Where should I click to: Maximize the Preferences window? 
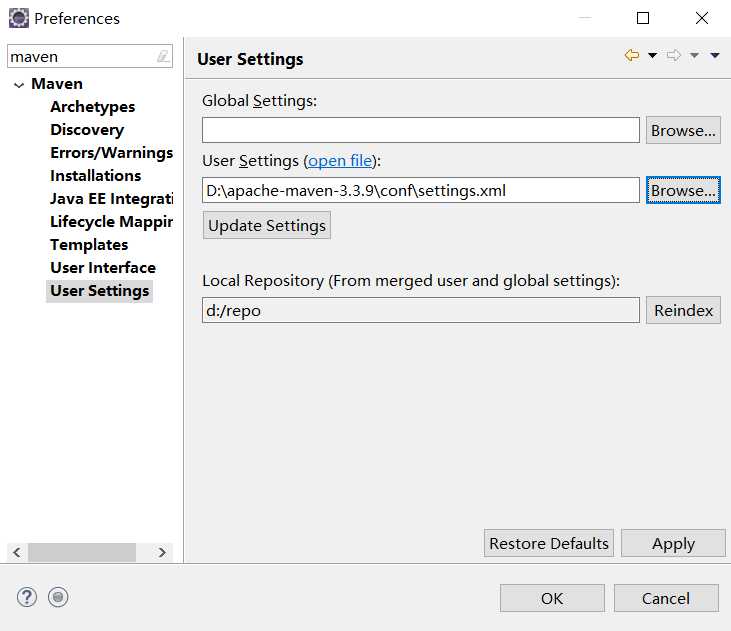tap(643, 18)
